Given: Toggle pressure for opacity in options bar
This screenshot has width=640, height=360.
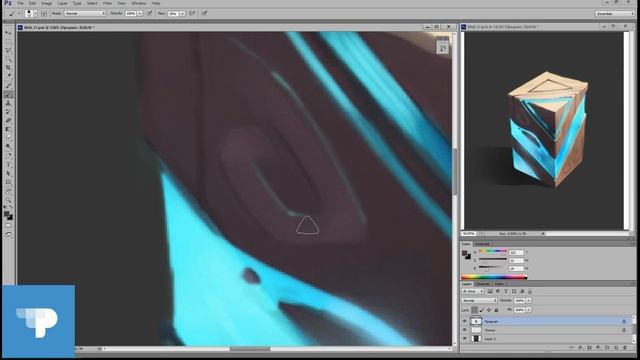Looking at the screenshot, I should point(150,13).
